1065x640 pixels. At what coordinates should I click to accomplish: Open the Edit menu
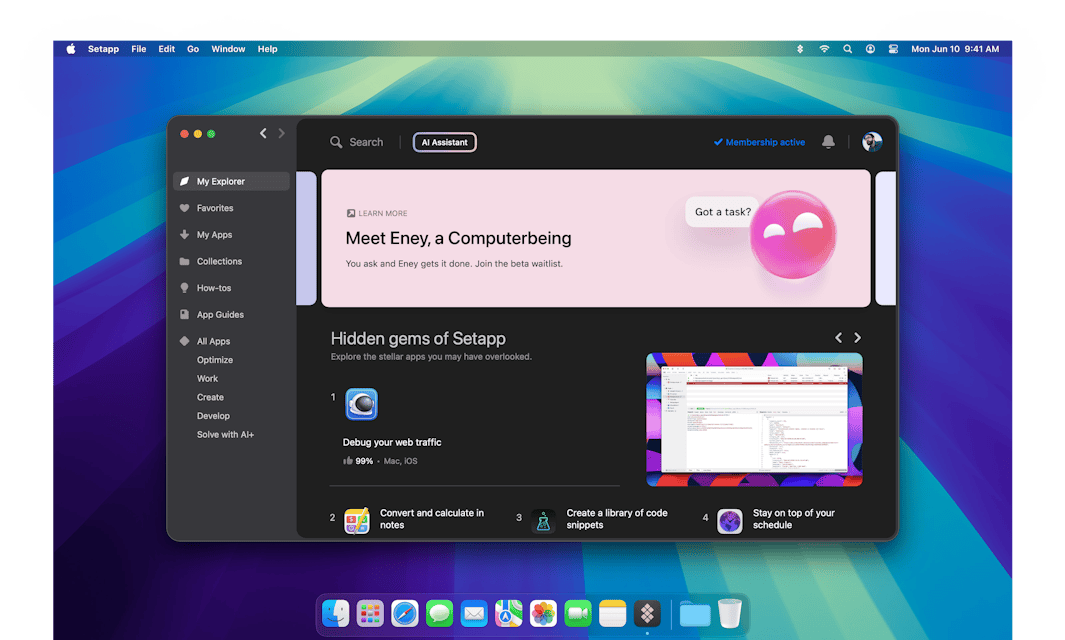(x=166, y=49)
